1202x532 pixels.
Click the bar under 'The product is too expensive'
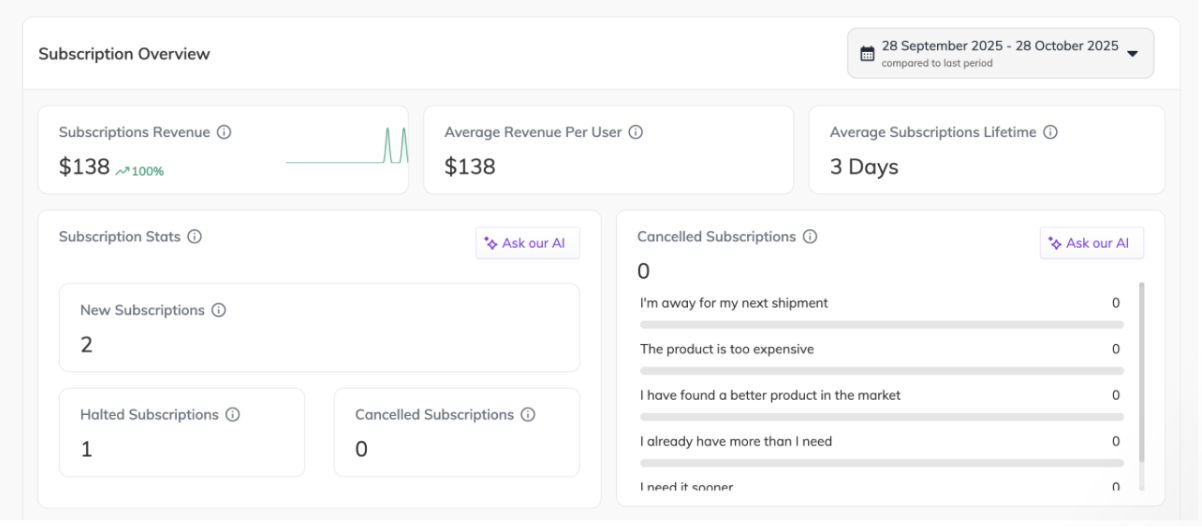(881, 371)
